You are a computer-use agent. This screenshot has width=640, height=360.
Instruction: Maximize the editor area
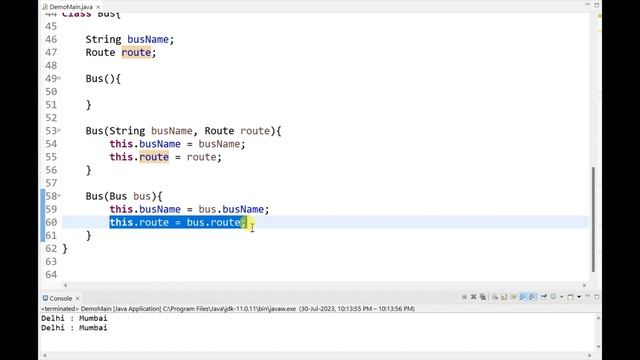(x=596, y=5)
